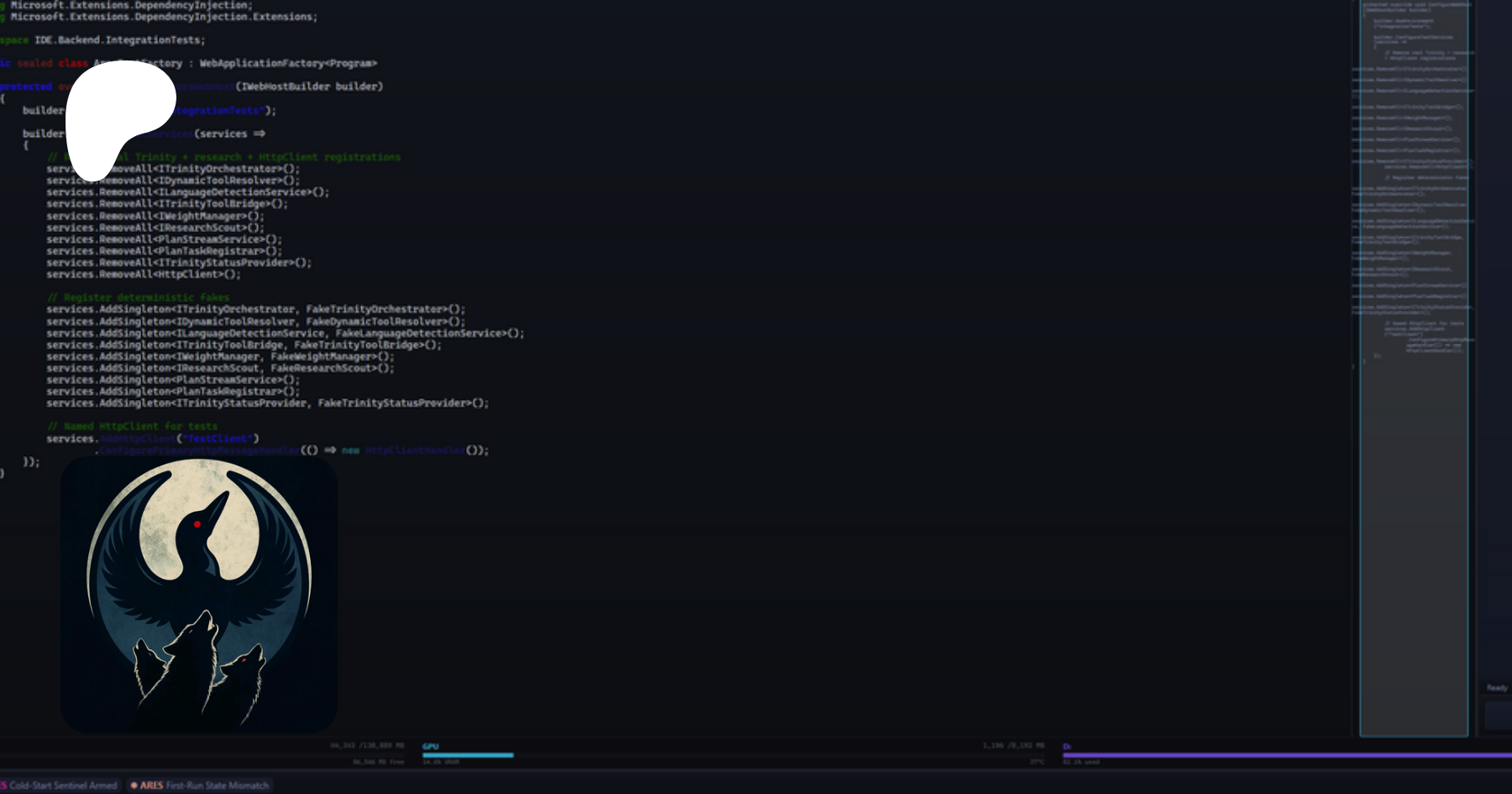Select the GPU meter label

click(430, 746)
